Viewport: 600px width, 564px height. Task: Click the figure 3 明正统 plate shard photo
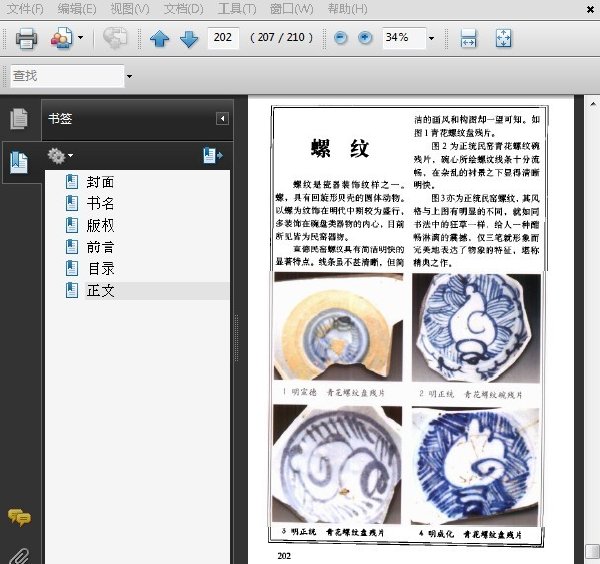337,465
